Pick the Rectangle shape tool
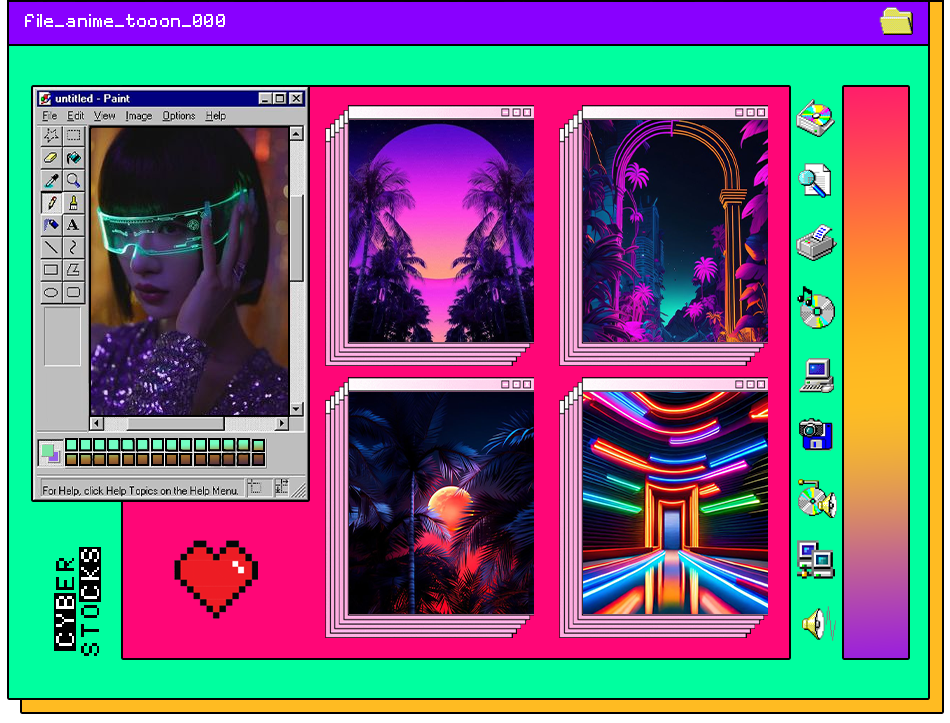Image resolution: width=950 pixels, height=723 pixels. pyautogui.click(x=51, y=270)
